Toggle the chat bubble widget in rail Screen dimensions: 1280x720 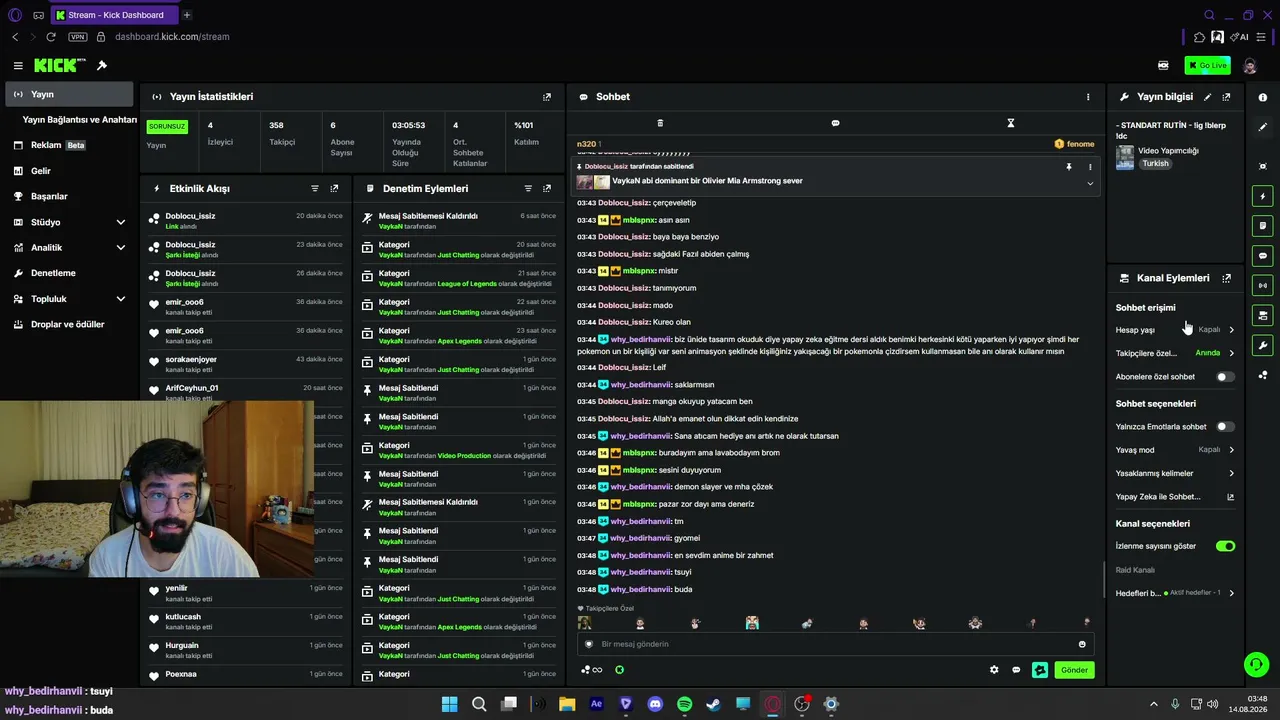1263,256
